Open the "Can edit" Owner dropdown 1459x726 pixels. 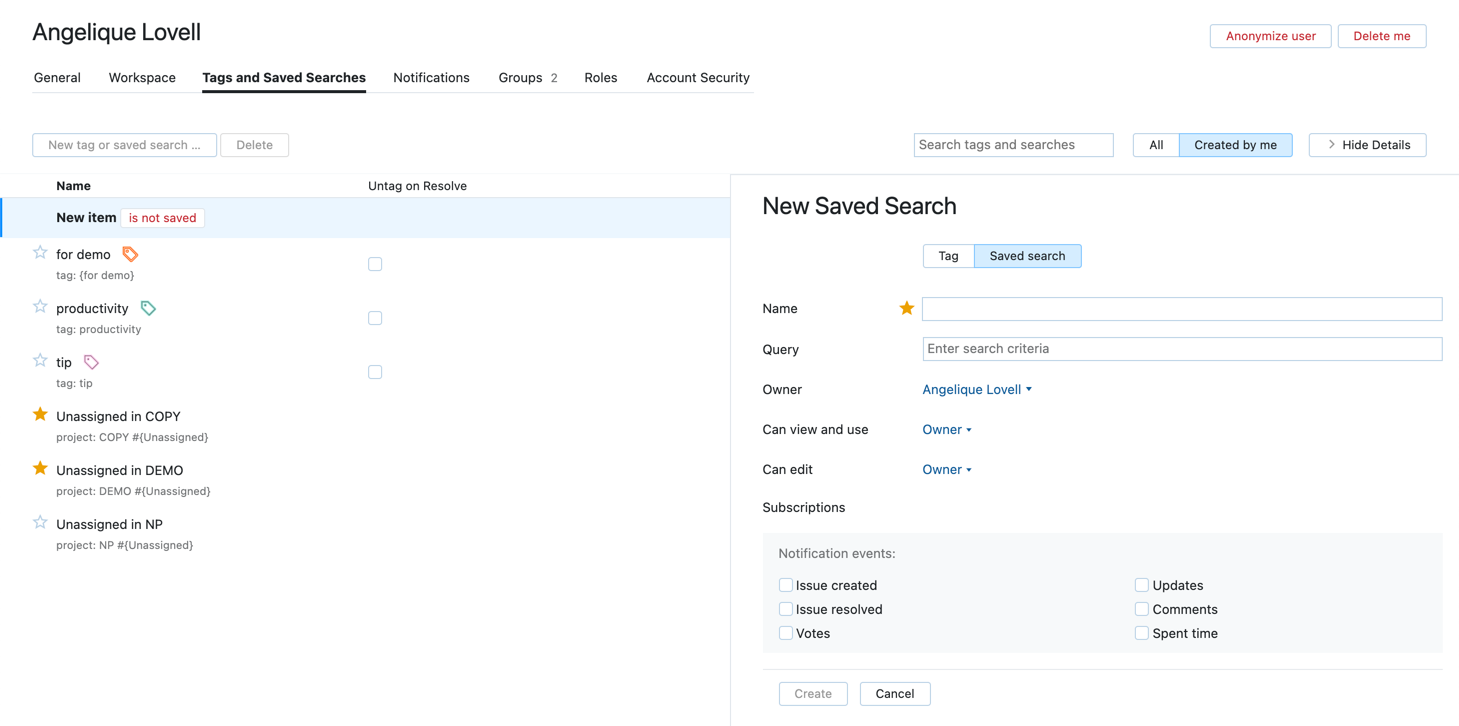pos(946,469)
